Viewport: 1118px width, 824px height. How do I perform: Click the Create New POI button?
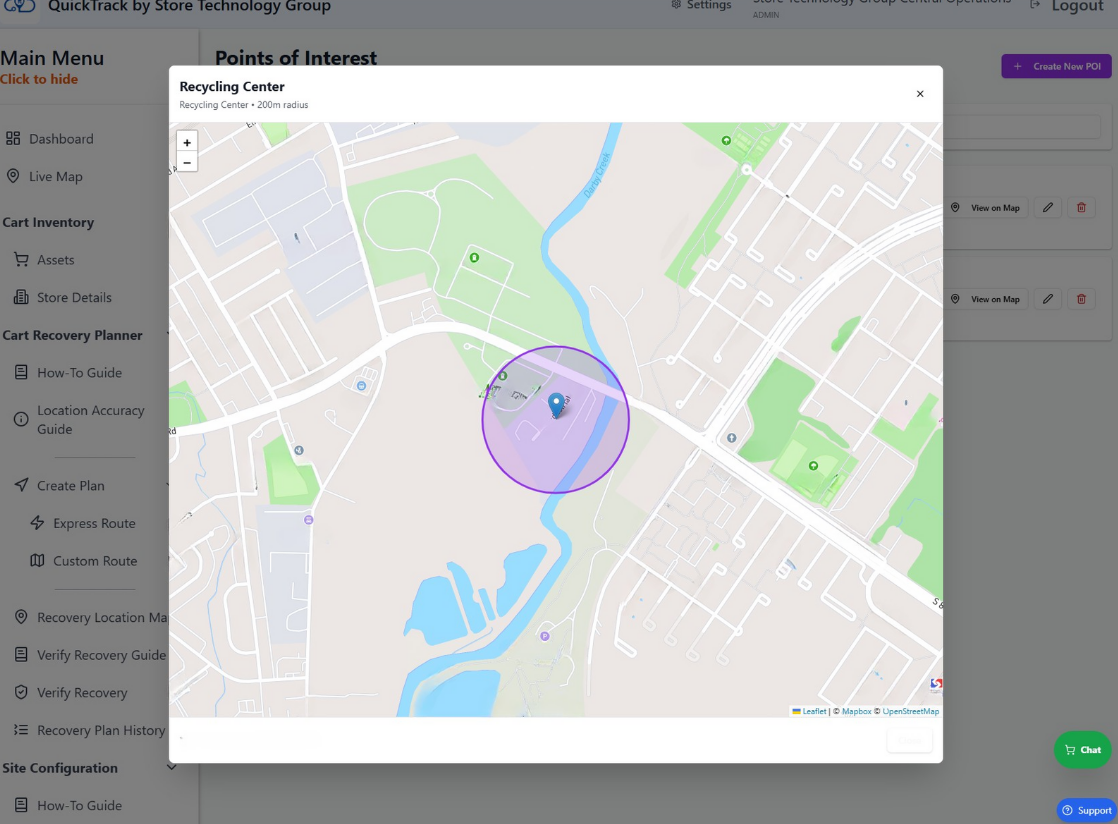pos(1056,65)
